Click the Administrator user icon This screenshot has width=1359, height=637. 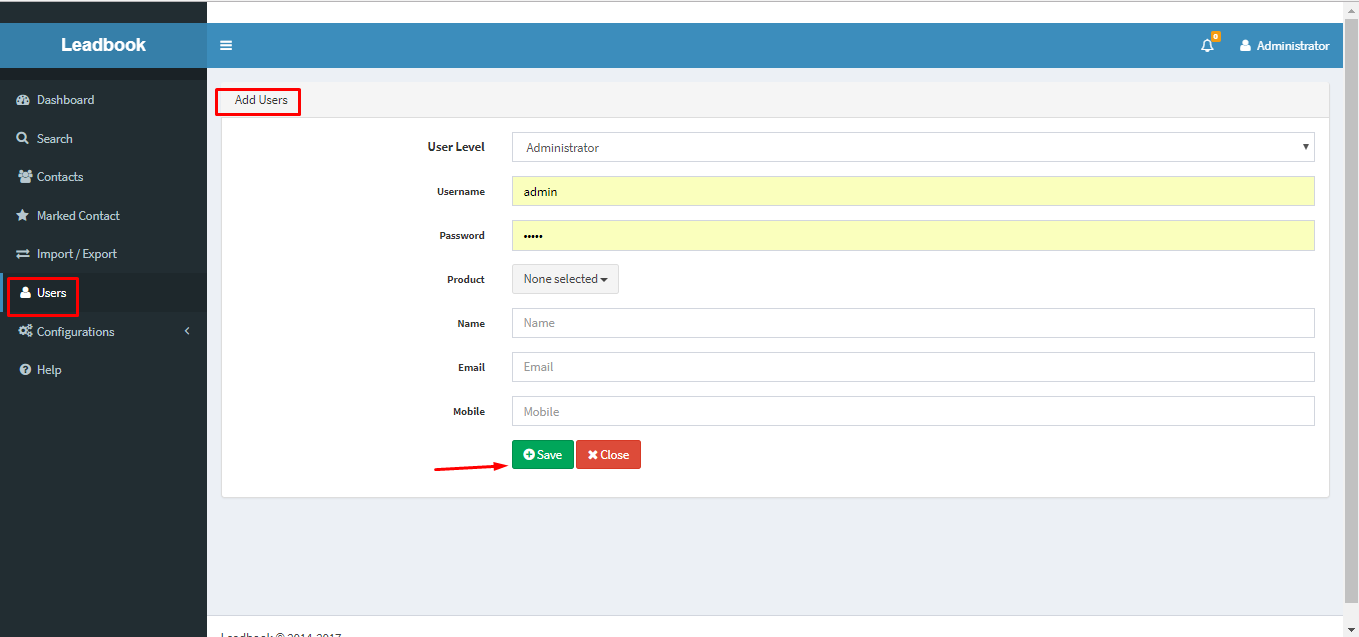coord(1245,46)
